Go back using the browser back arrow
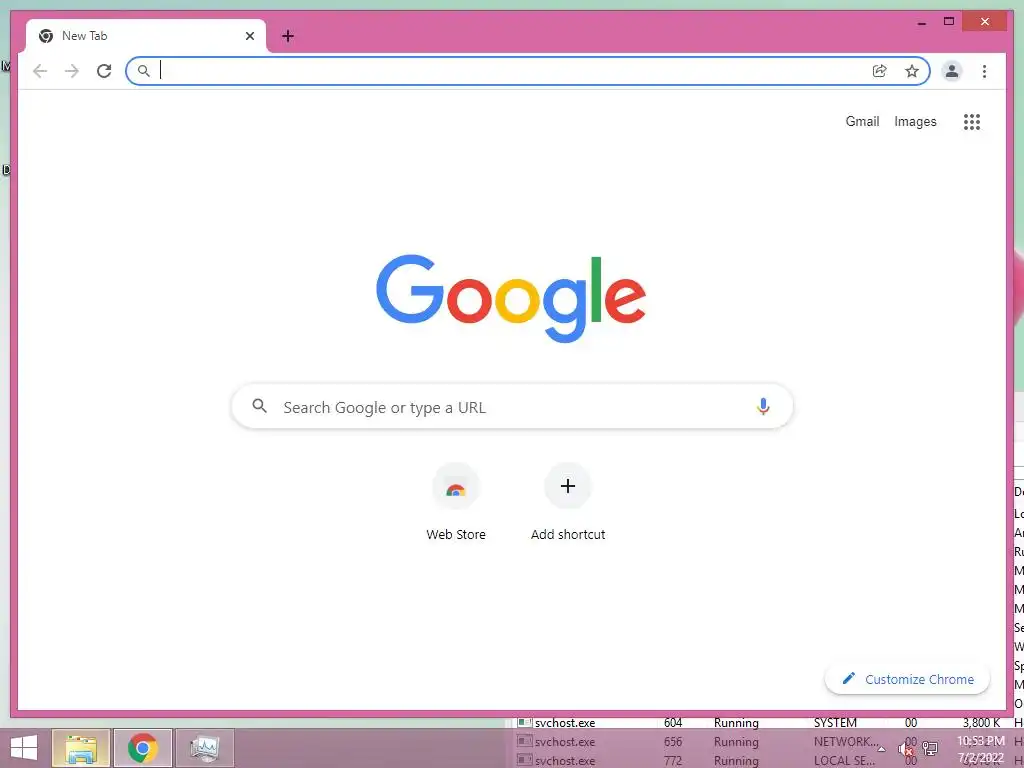Viewport: 1024px width, 768px height. 40,71
